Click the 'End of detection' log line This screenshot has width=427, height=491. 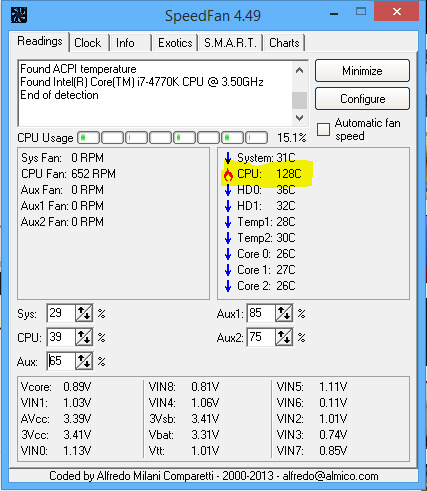(59, 95)
